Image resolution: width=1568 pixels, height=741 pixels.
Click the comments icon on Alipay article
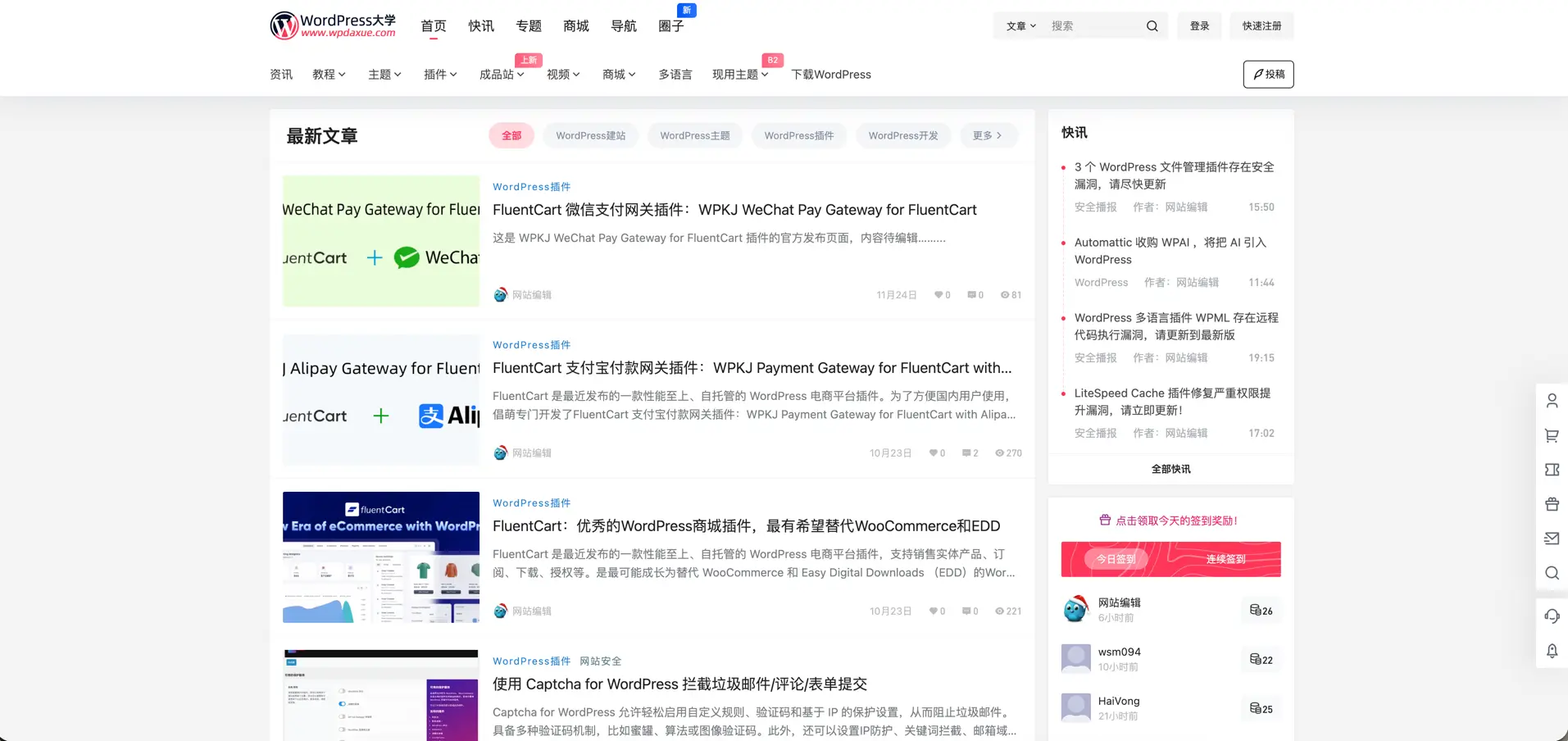966,453
